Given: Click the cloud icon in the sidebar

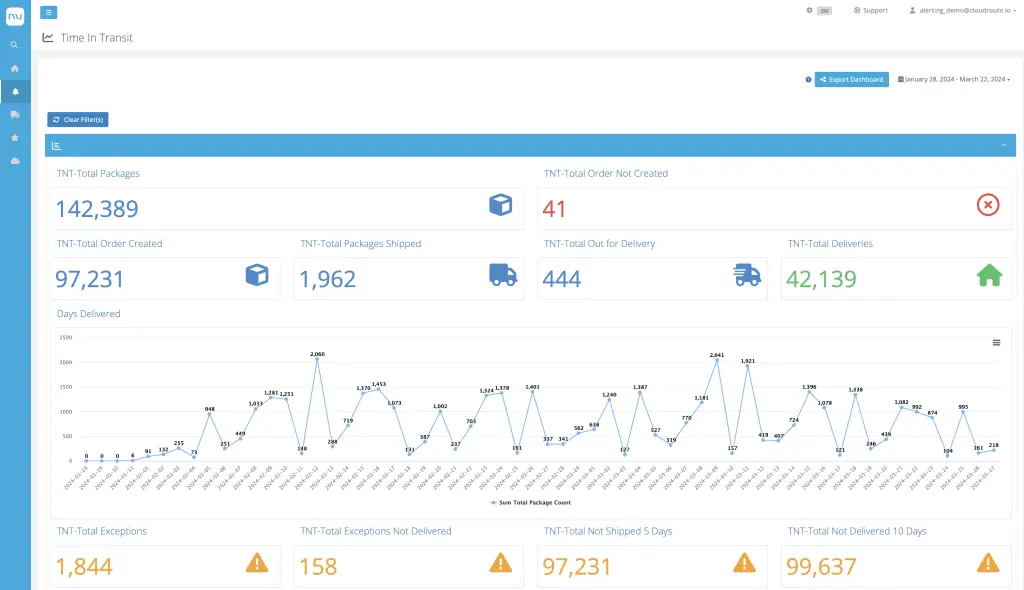Looking at the screenshot, I should [x=14, y=160].
